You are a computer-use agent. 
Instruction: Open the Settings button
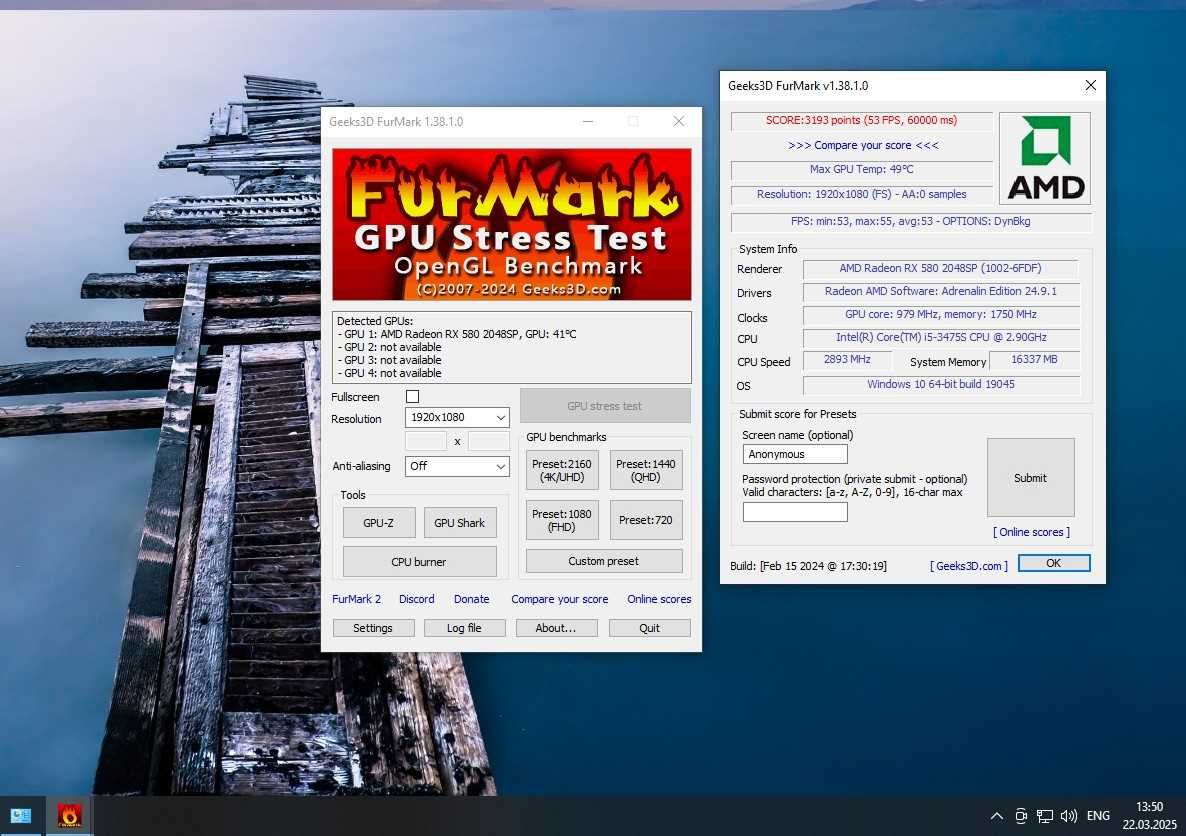coord(373,628)
